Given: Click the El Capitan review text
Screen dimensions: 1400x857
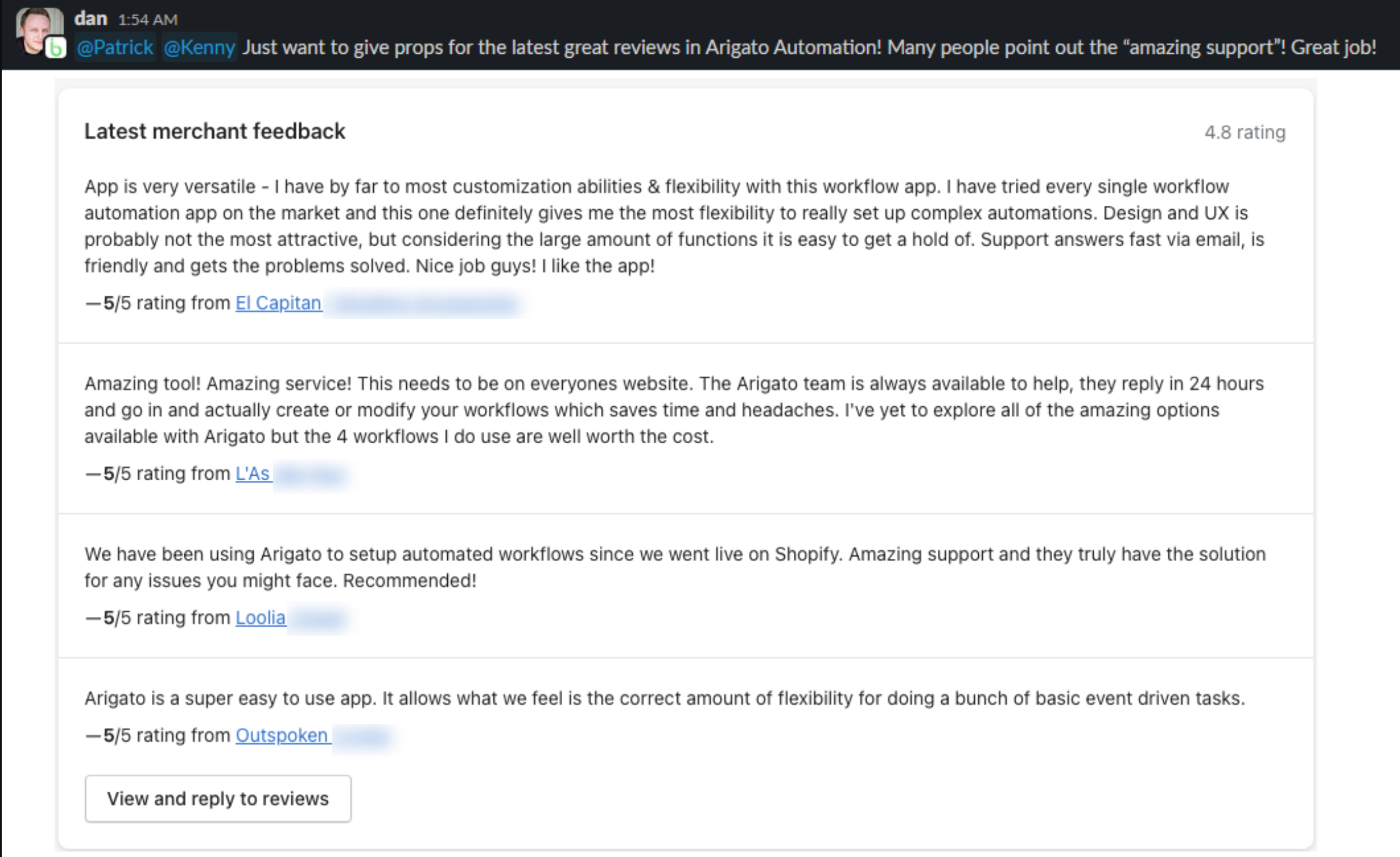Looking at the screenshot, I should coord(675,226).
